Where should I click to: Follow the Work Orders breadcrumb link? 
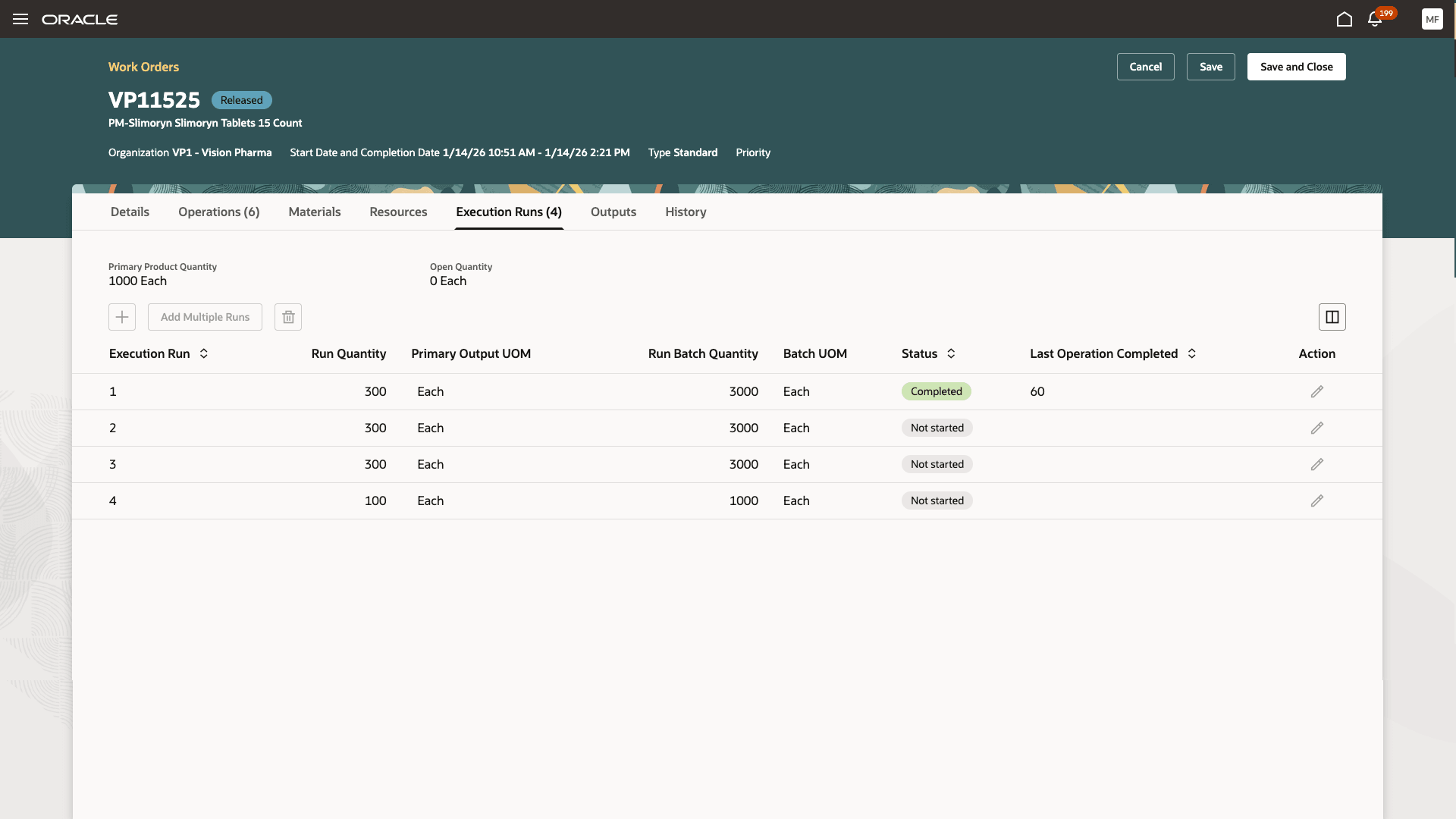pos(143,67)
